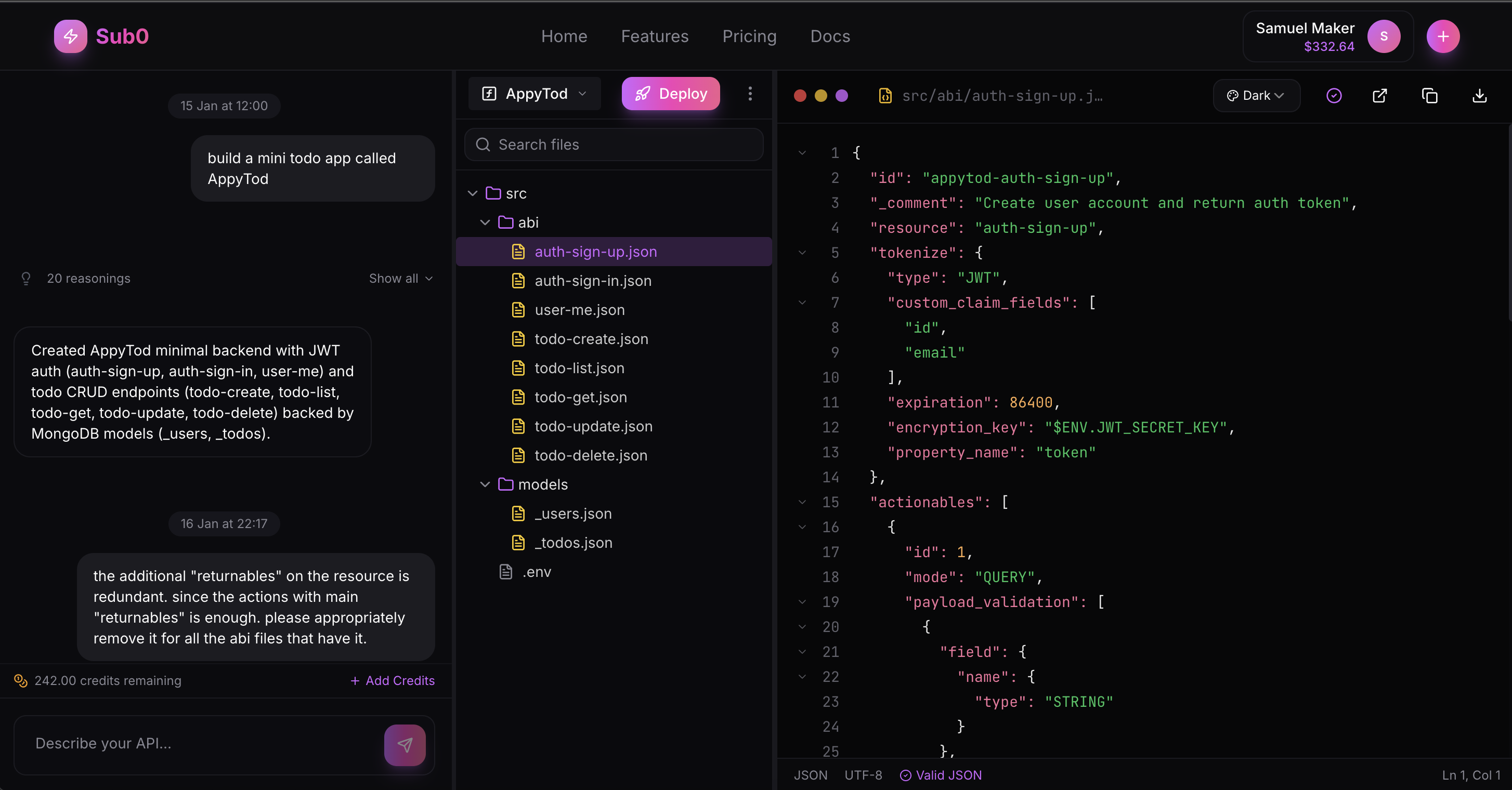Toggle fold on custom_claim_fields line 7
Image resolution: width=1512 pixels, height=790 pixels.
pyautogui.click(x=802, y=303)
